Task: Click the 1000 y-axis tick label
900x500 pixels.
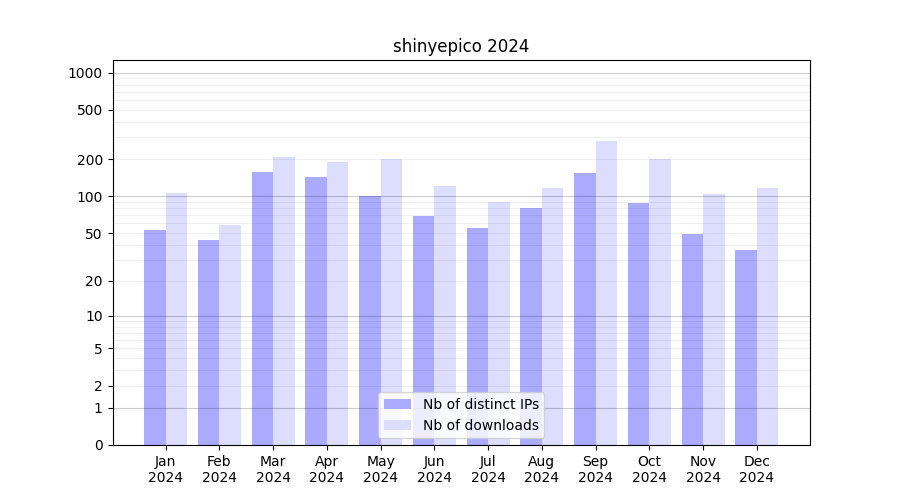Action: (x=85, y=73)
